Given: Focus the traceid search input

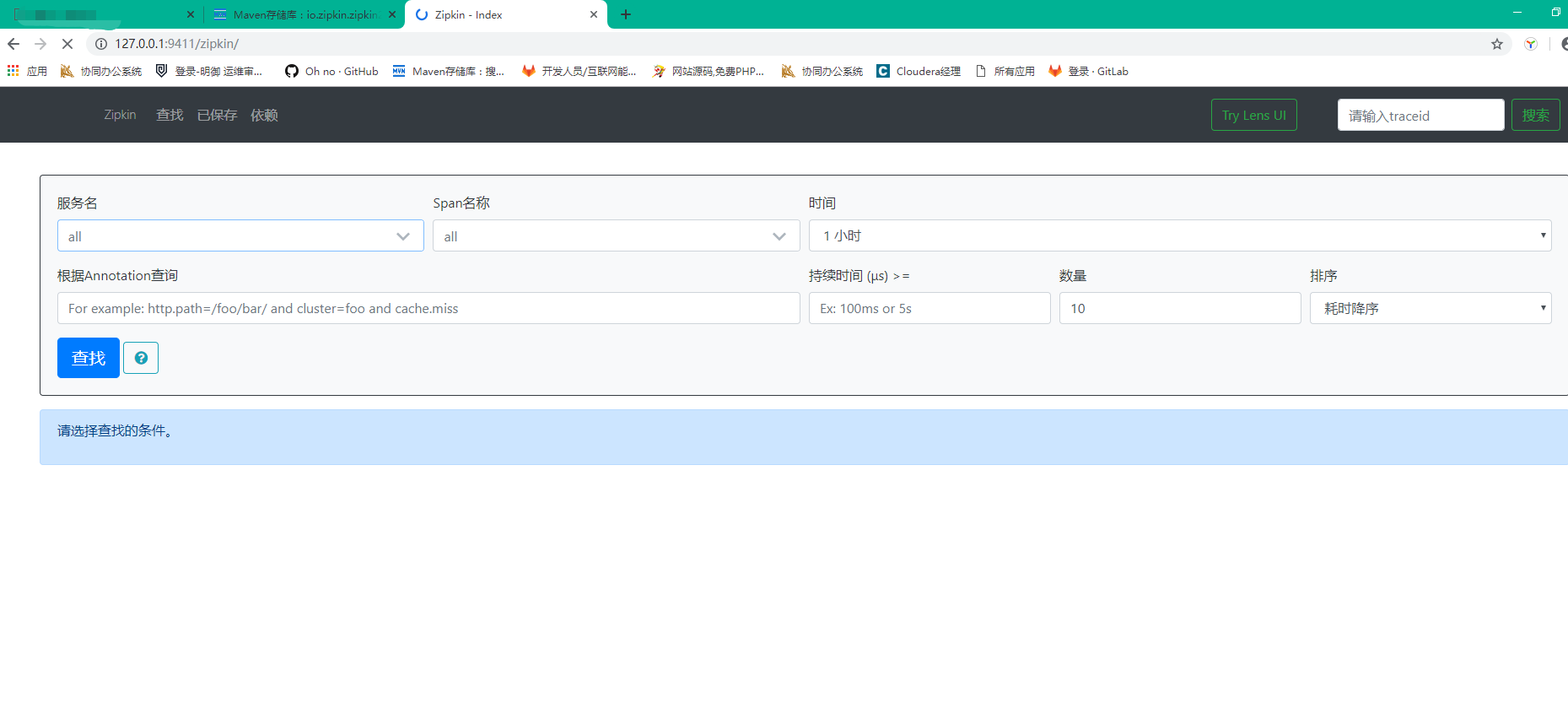Looking at the screenshot, I should (x=1421, y=115).
